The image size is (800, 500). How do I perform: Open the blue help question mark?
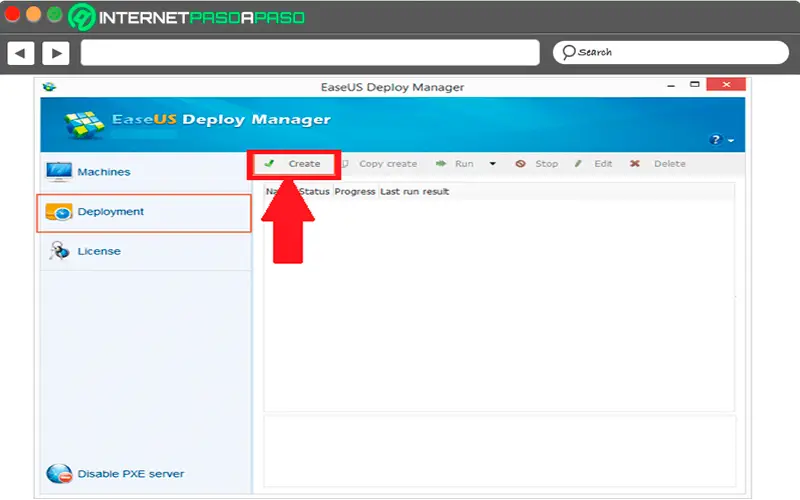[x=716, y=140]
